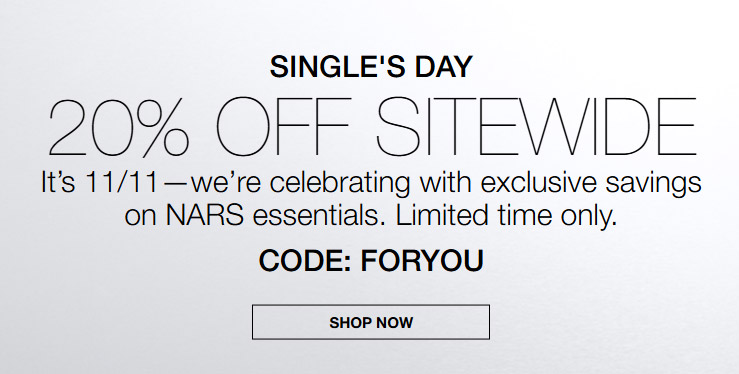Viewport: 739px width, 374px height.
Task: Click the SINGLE'S DAY heading
Action: click(371, 67)
